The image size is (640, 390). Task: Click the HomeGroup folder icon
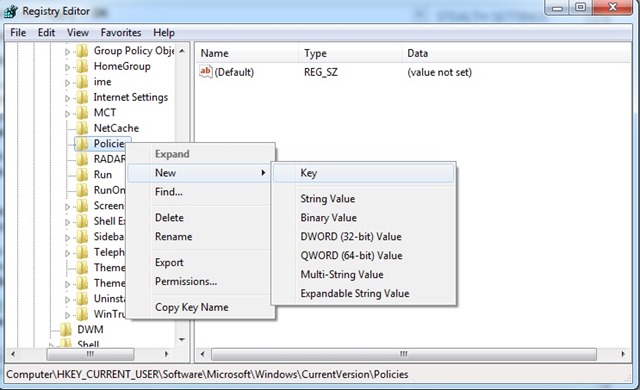pos(82,66)
